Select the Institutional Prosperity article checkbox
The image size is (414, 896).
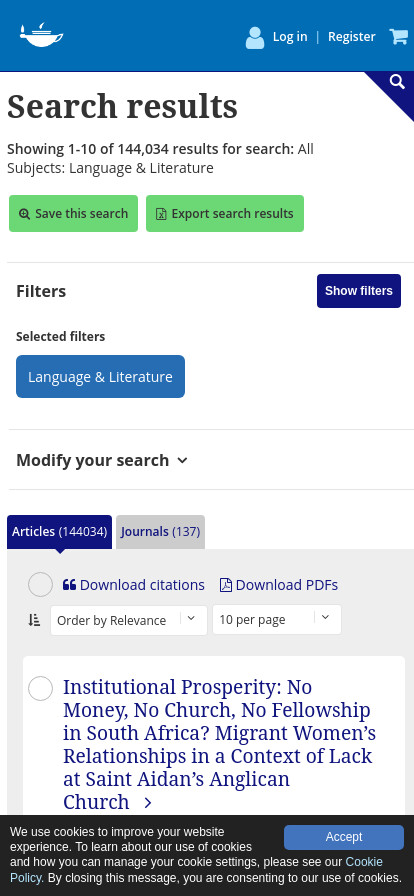(x=41, y=689)
